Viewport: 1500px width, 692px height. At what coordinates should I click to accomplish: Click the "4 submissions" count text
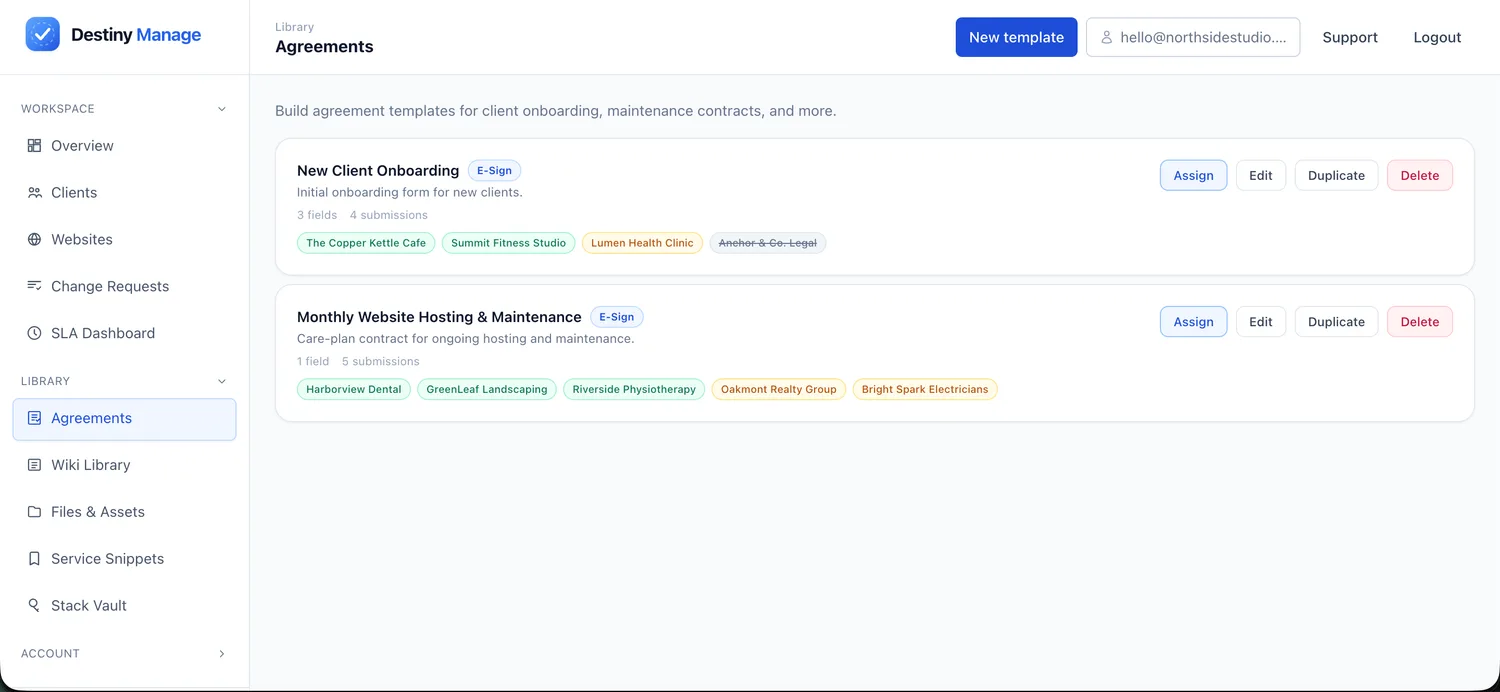pos(389,215)
